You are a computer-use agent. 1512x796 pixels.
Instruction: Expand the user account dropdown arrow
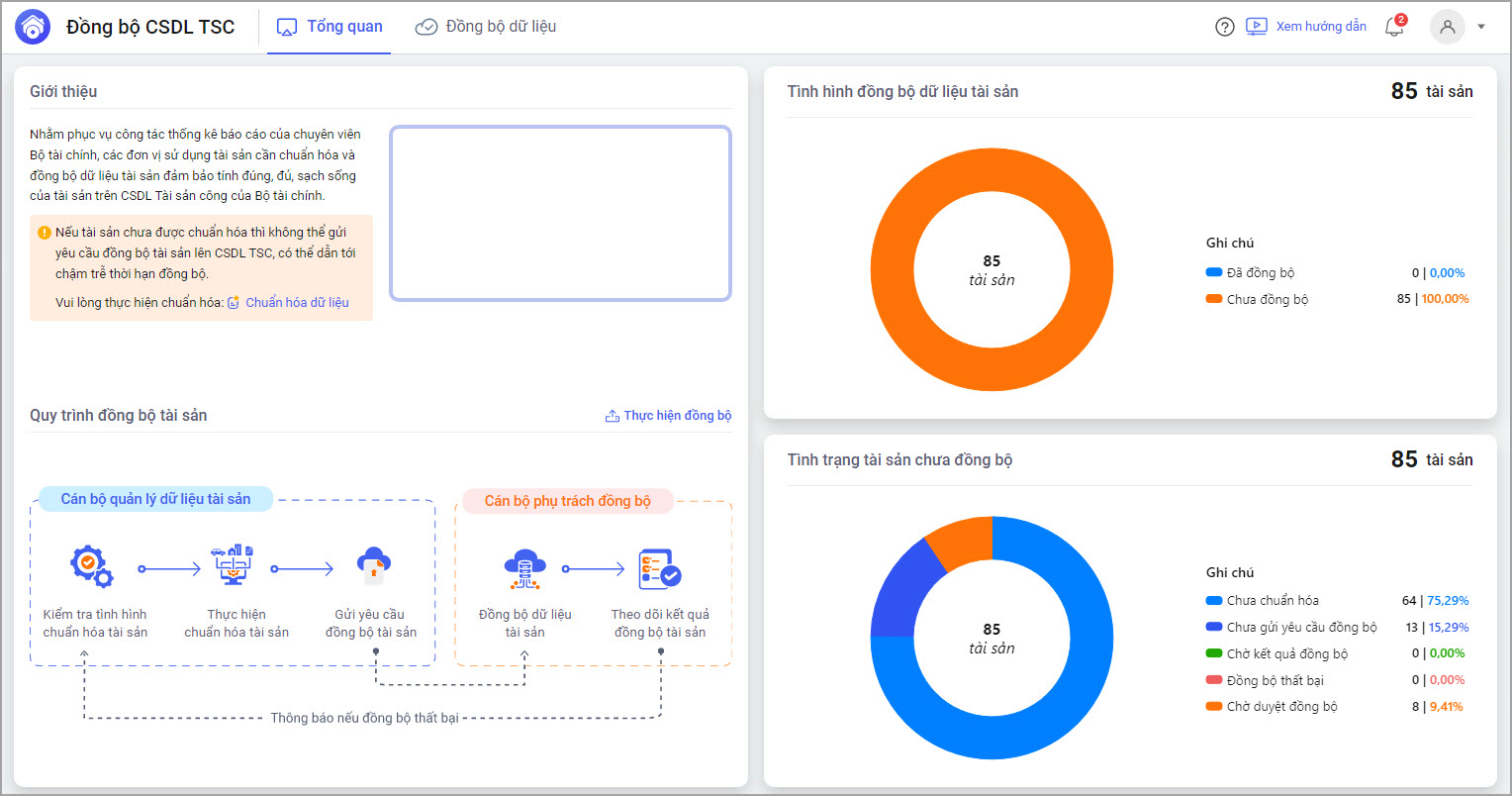point(1481,27)
